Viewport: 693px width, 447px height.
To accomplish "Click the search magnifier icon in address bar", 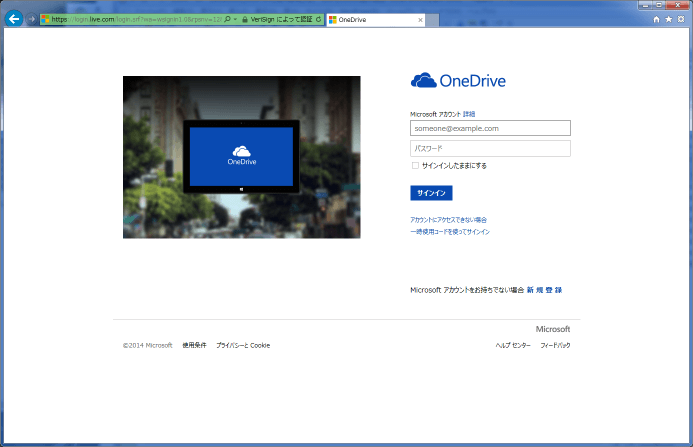I will point(228,19).
